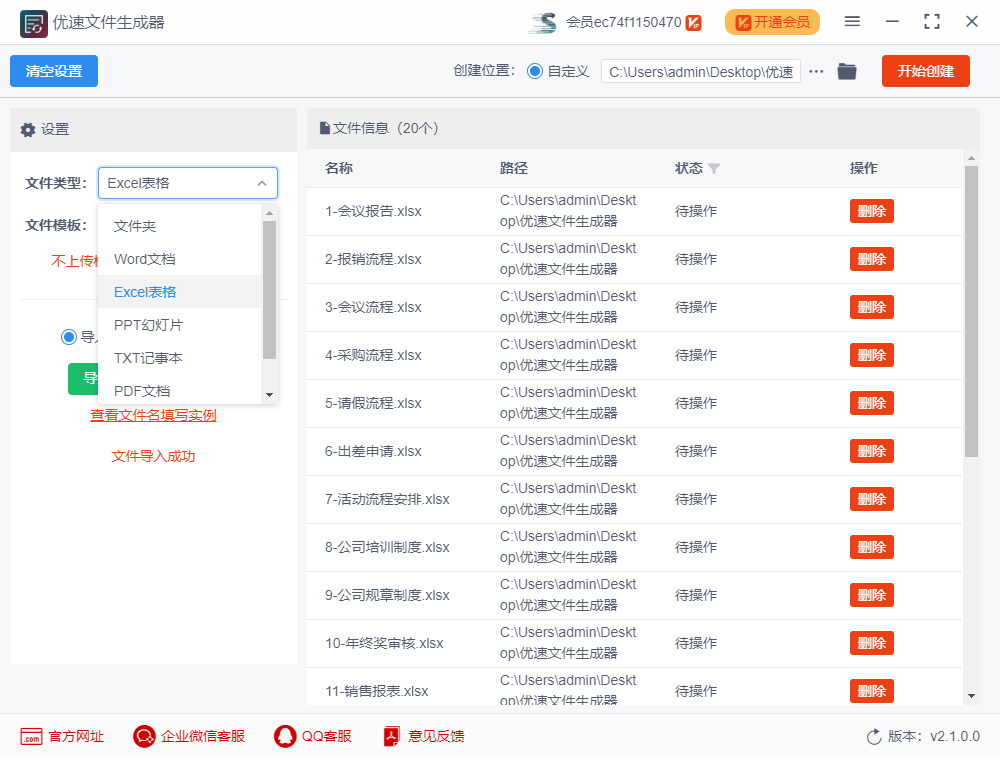The image size is (1000, 760).
Task: Select the import radio button in settings
Action: (69, 337)
